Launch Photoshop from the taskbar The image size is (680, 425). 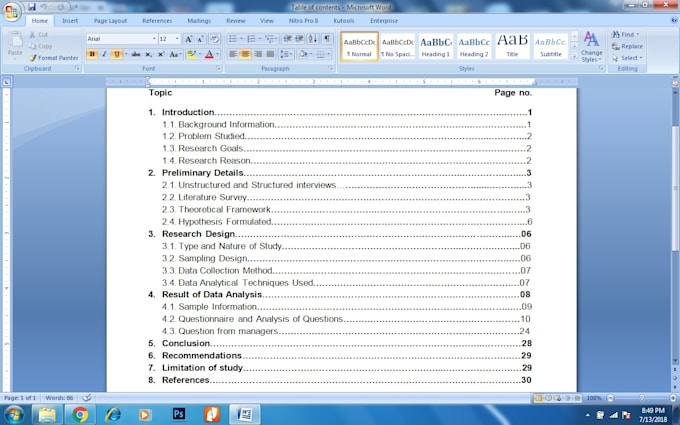tap(179, 413)
